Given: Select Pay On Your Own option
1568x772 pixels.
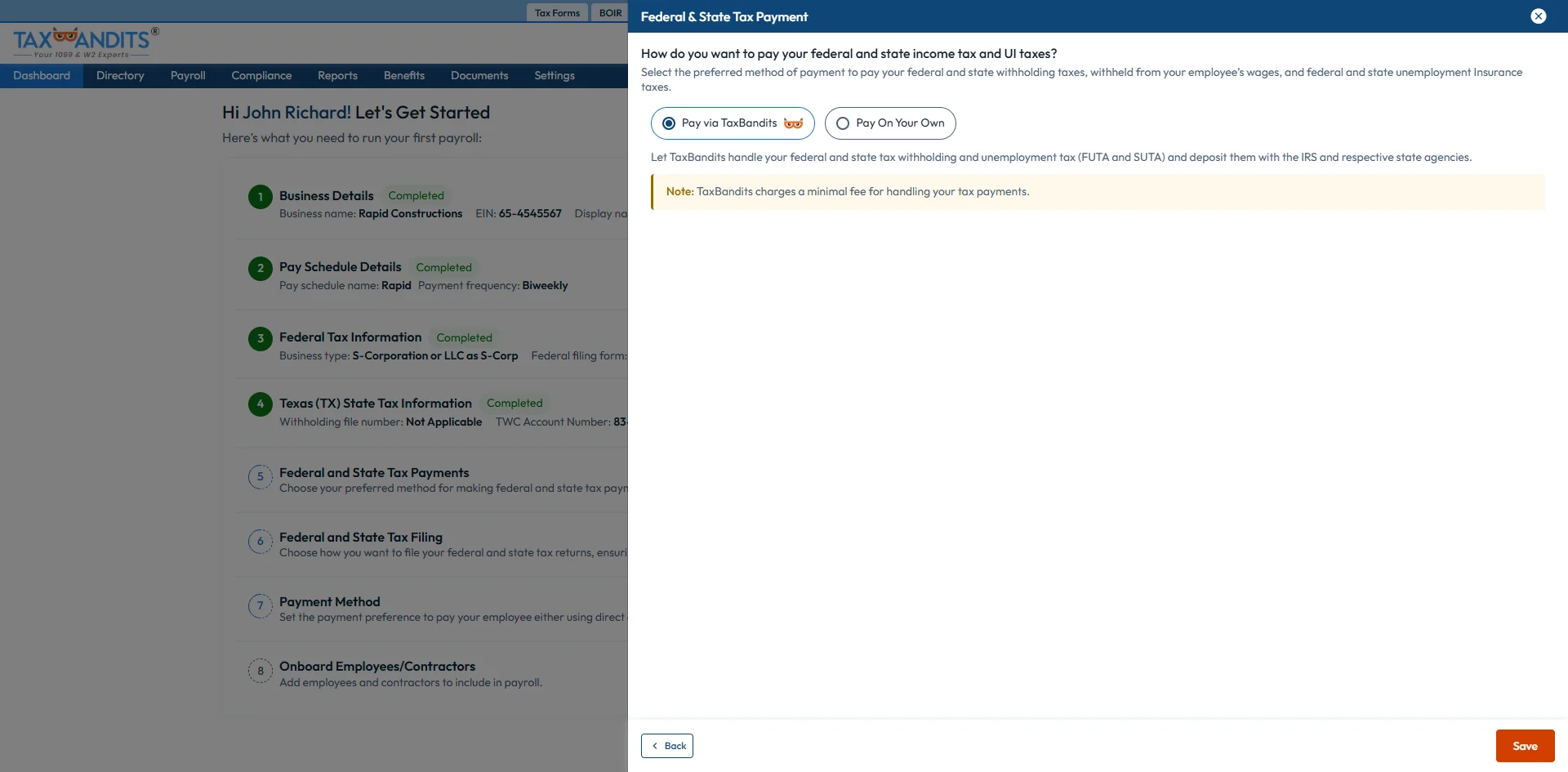Looking at the screenshot, I should (x=890, y=123).
